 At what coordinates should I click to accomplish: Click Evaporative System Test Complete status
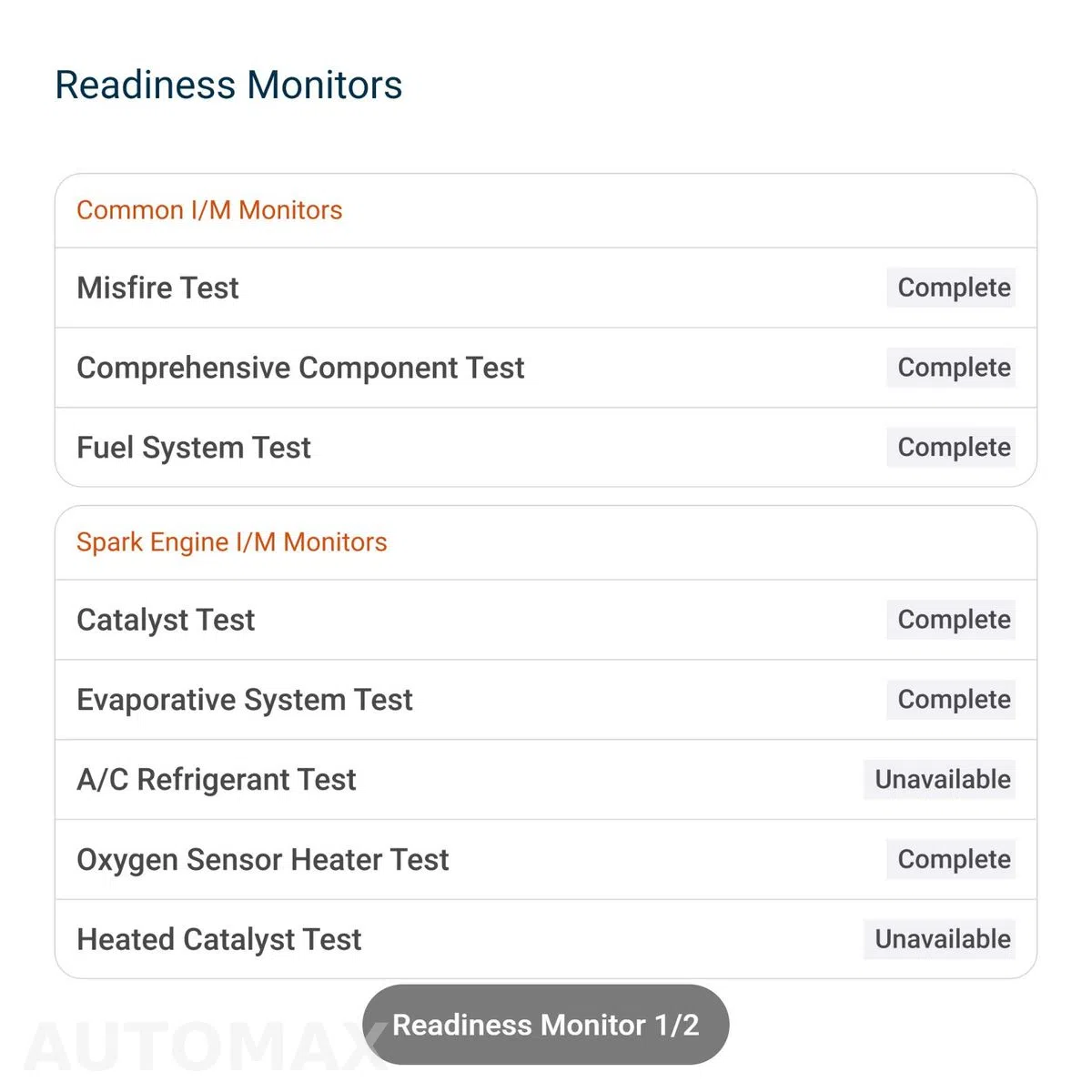[x=951, y=700]
